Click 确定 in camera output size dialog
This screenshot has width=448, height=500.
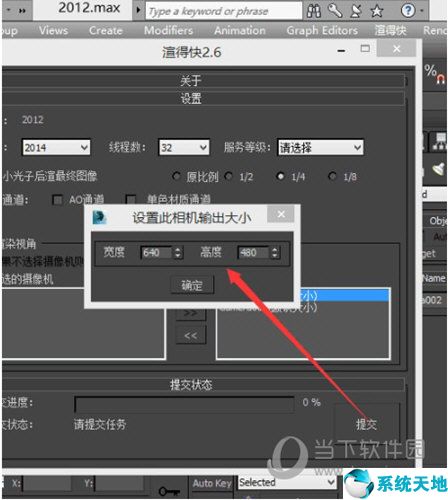(x=192, y=285)
